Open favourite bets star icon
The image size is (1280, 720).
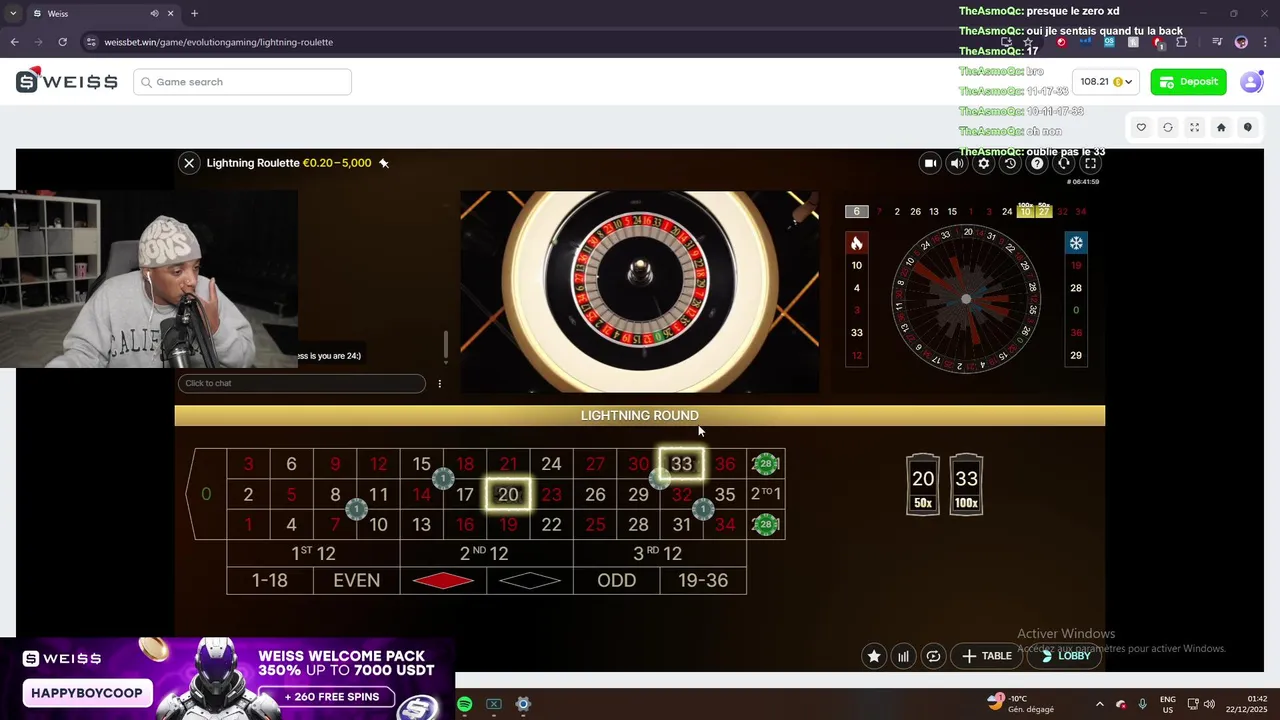tap(874, 656)
